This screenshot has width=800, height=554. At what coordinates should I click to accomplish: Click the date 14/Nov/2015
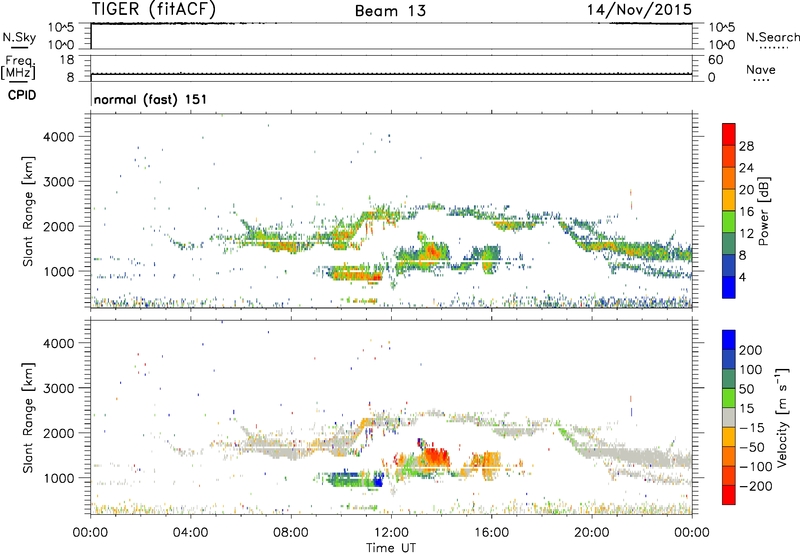(x=639, y=9)
